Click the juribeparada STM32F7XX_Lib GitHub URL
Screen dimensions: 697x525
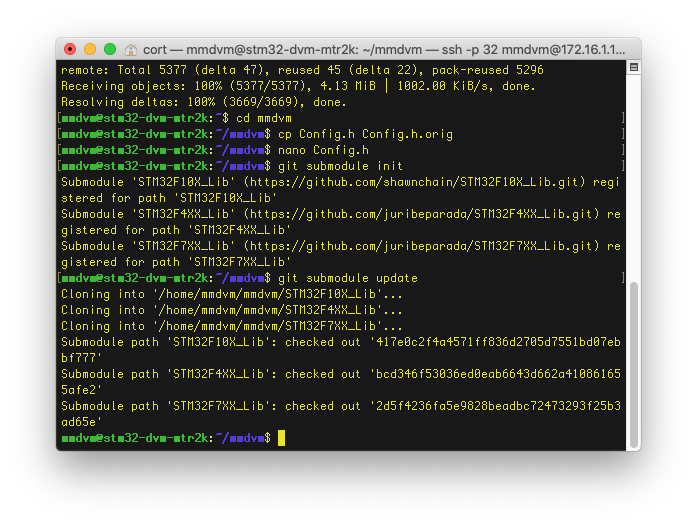421,246
